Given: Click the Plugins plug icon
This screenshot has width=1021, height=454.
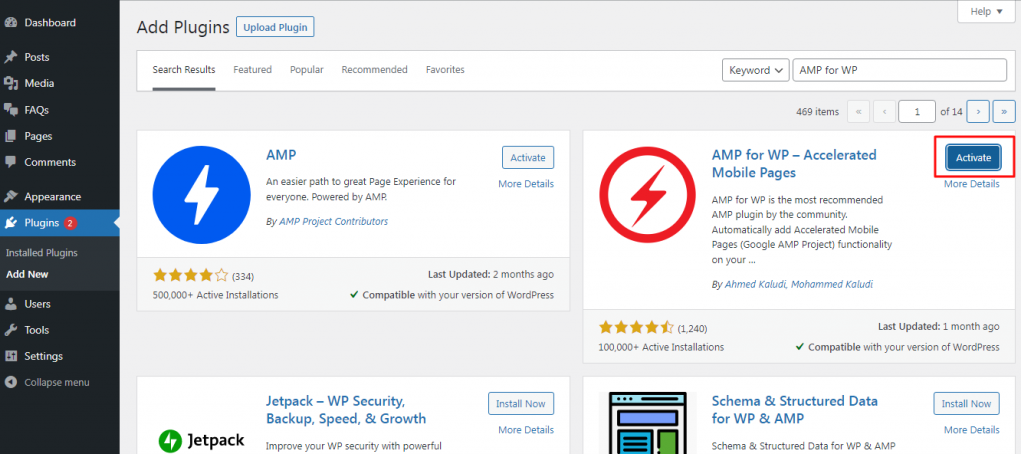Looking at the screenshot, I should pos(10,223).
